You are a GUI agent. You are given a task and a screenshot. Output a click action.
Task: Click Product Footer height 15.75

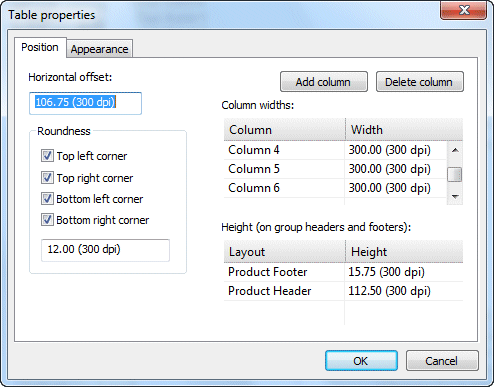point(386,272)
